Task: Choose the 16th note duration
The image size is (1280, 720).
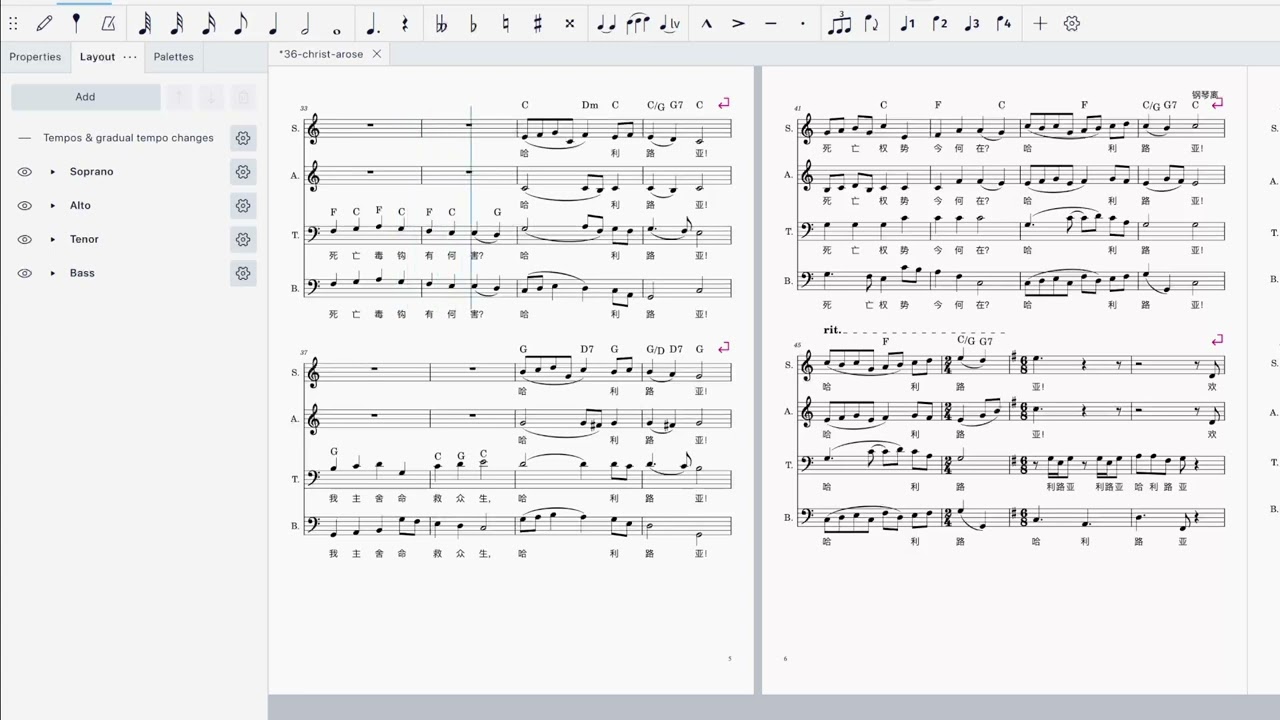Action: 208,23
